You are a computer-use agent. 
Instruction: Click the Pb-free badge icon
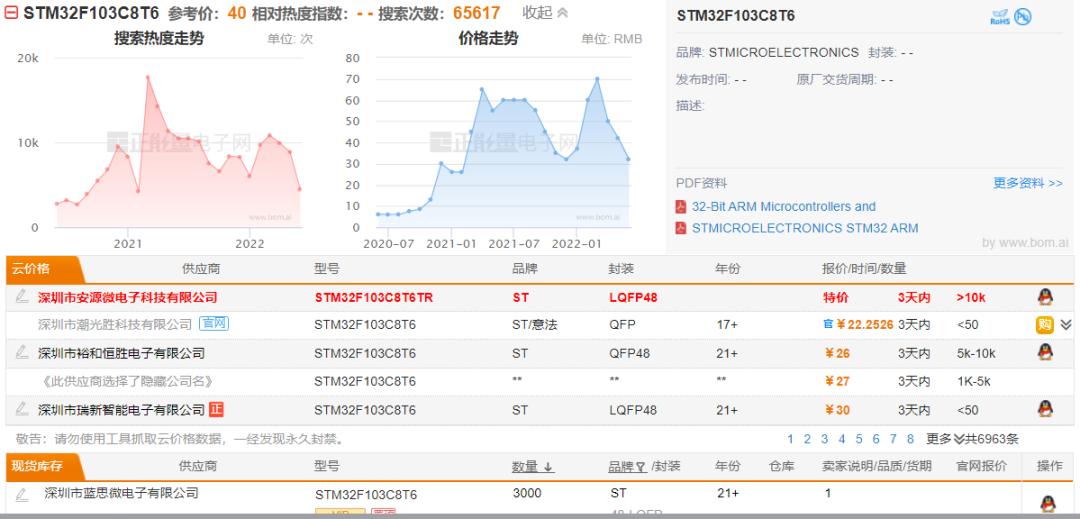(1023, 17)
